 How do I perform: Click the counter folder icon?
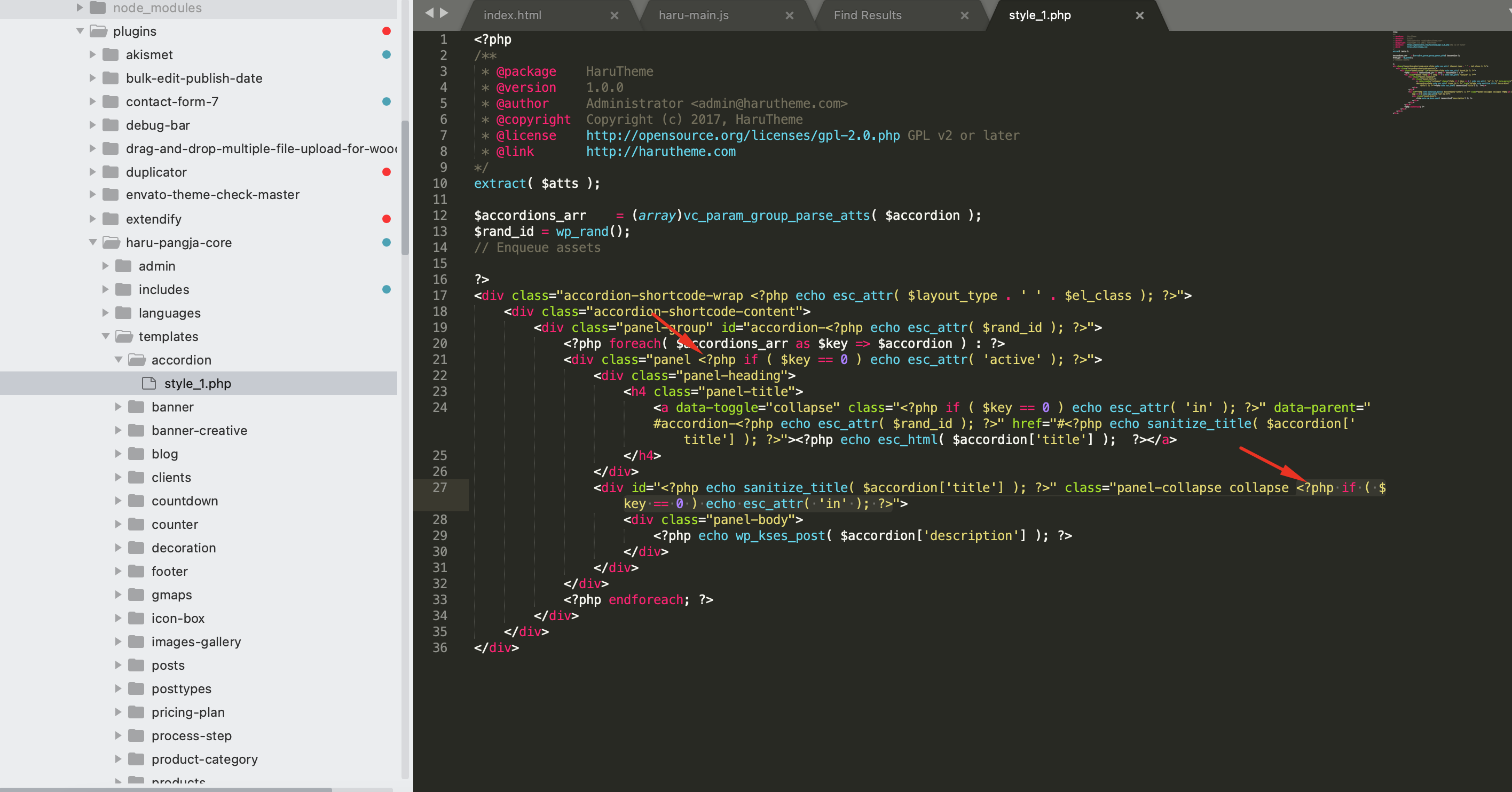pos(136,524)
